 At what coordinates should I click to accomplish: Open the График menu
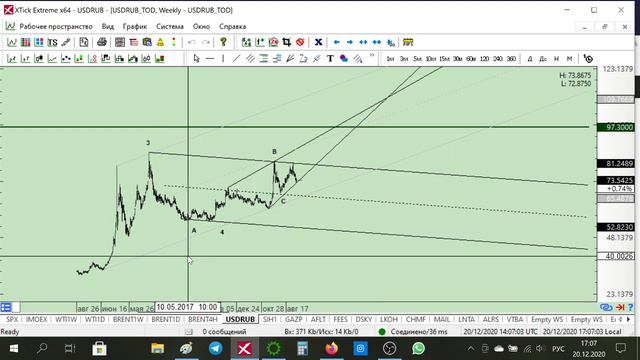135,27
